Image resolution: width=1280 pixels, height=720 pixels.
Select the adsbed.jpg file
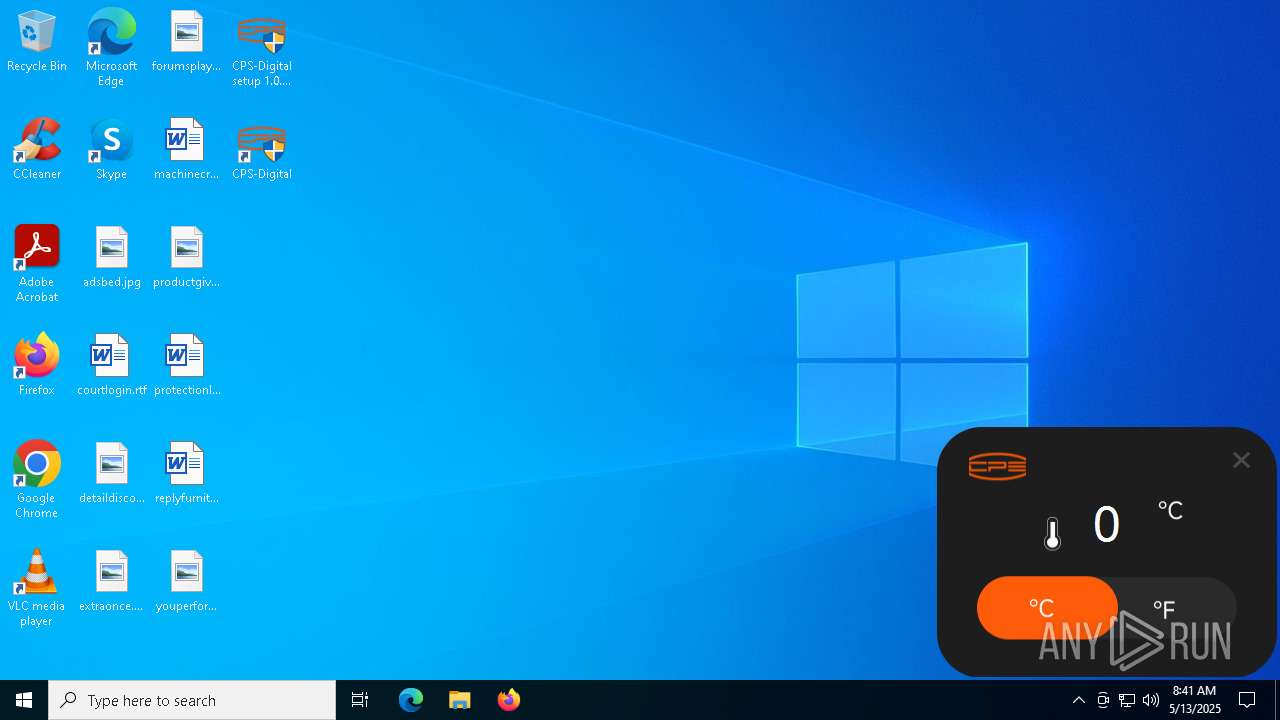[111, 258]
